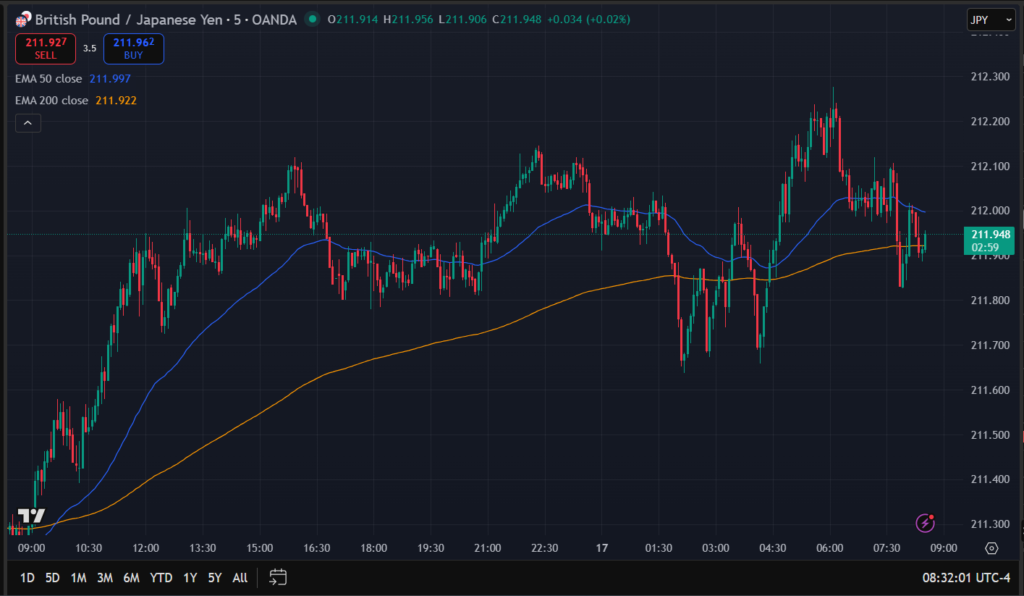Click the 212.300 price axis label
1024x596 pixels.
click(990, 76)
